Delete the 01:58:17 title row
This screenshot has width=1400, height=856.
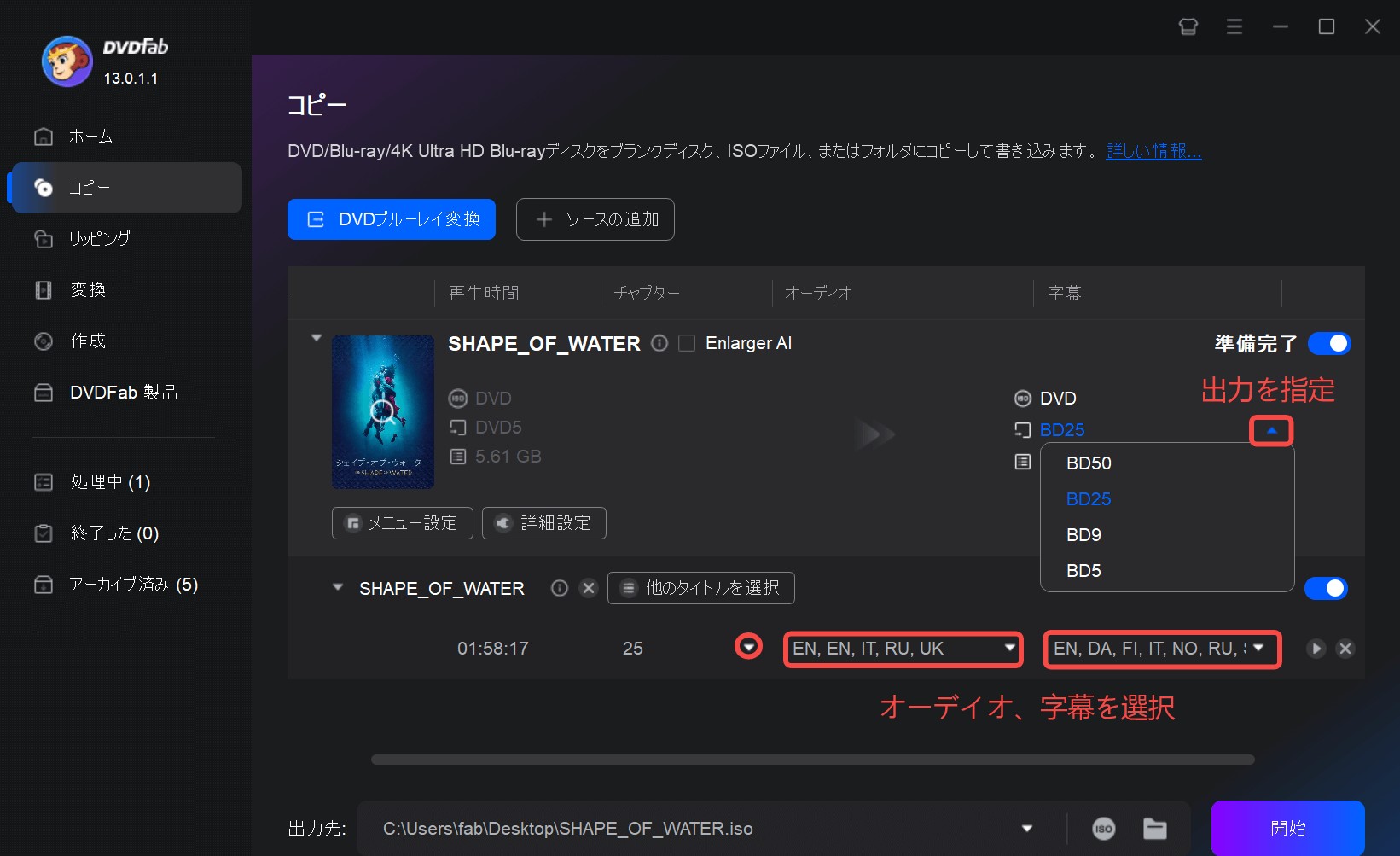1345,649
